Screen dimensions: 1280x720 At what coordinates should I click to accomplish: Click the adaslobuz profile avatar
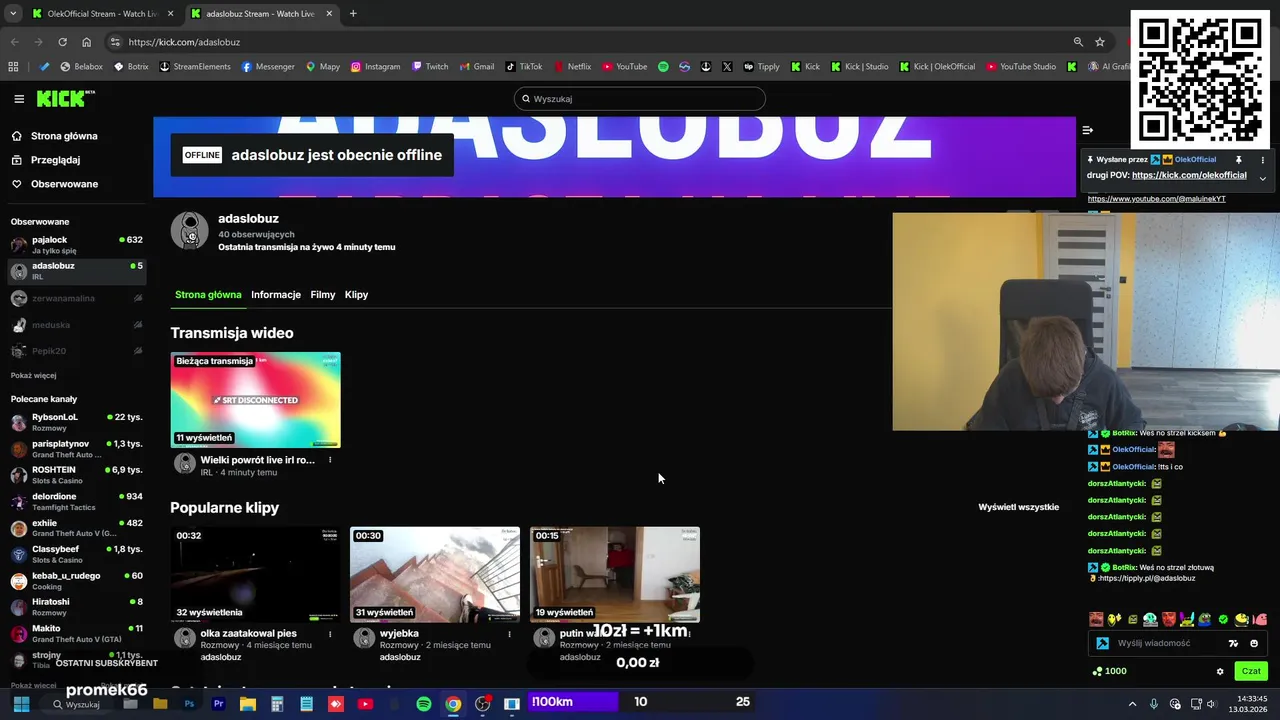189,230
